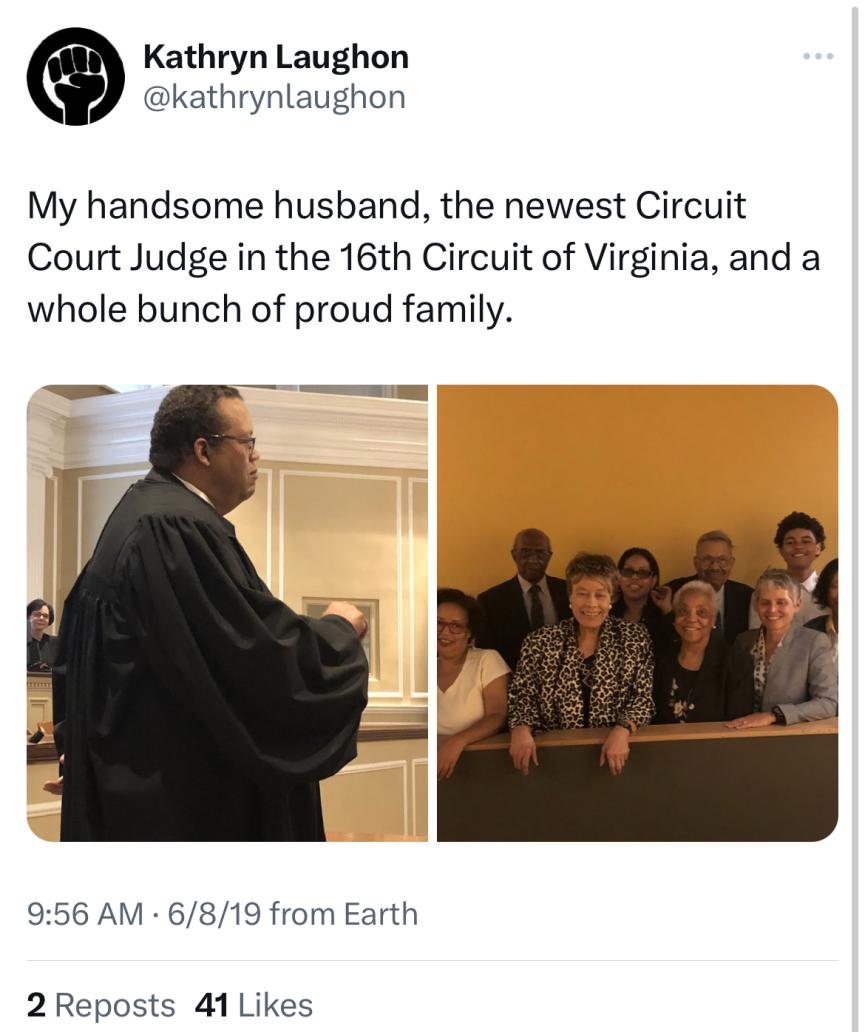Image resolution: width=865 pixels, height=1032 pixels.
Task: Click the vertical scrollbar at the right edge
Action: [854, 516]
